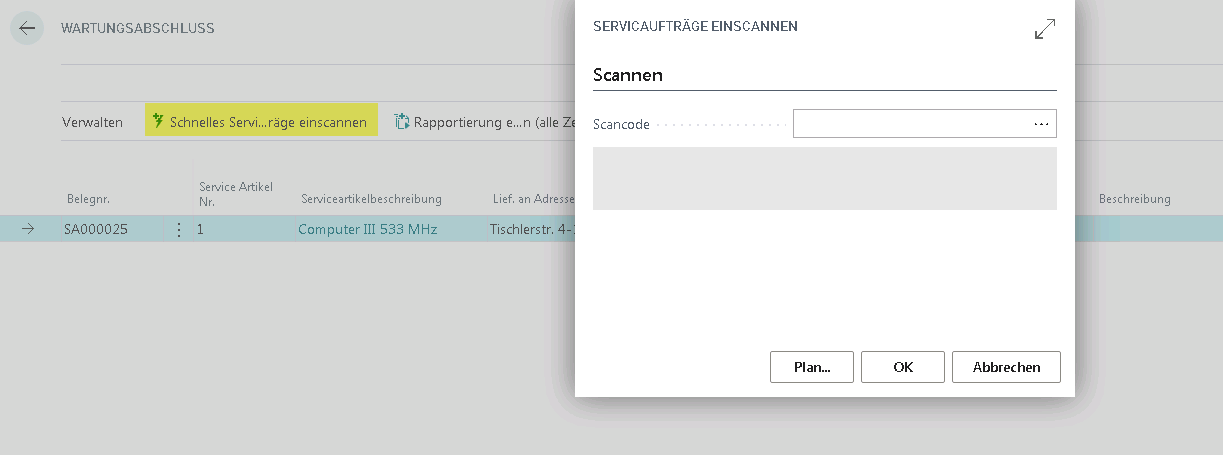Open the Verwalten menu
1223x455 pixels.
(92, 123)
